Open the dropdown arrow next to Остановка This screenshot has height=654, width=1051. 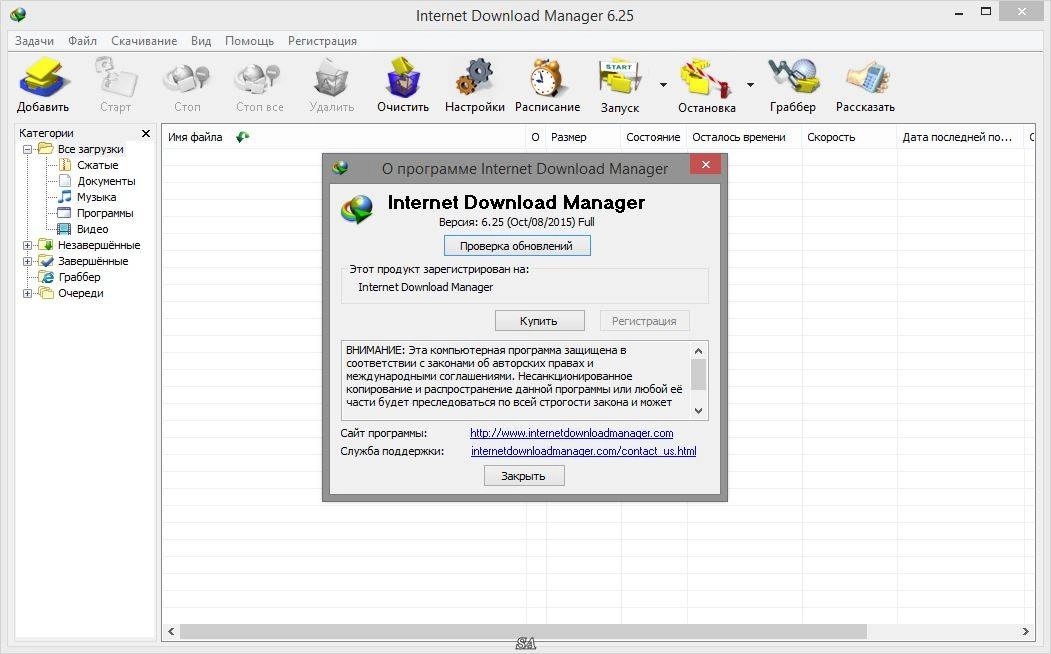point(750,85)
